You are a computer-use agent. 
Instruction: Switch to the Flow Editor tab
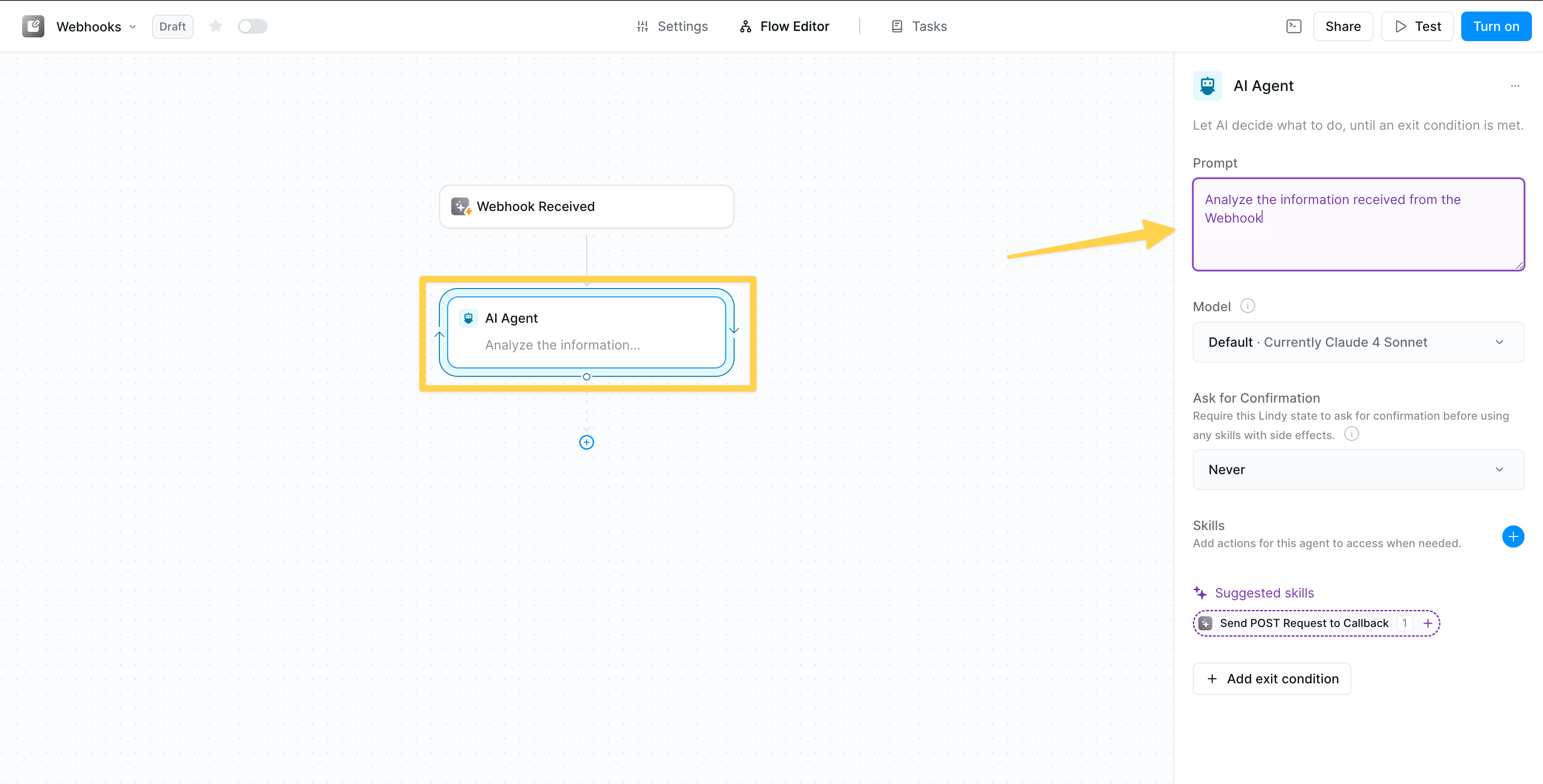pyautogui.click(x=784, y=26)
